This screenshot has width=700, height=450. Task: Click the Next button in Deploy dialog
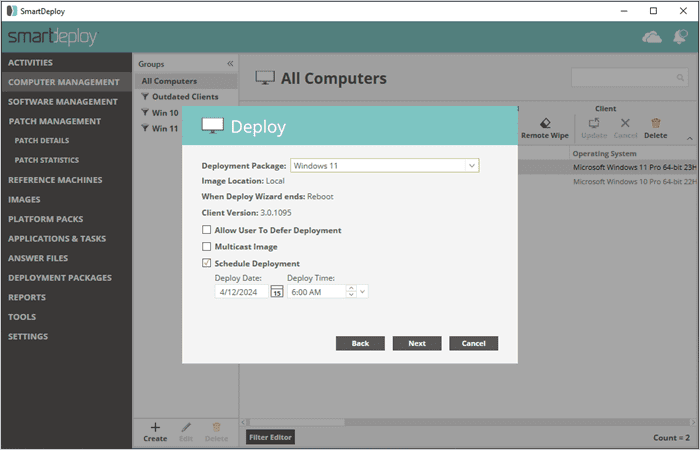pos(417,343)
